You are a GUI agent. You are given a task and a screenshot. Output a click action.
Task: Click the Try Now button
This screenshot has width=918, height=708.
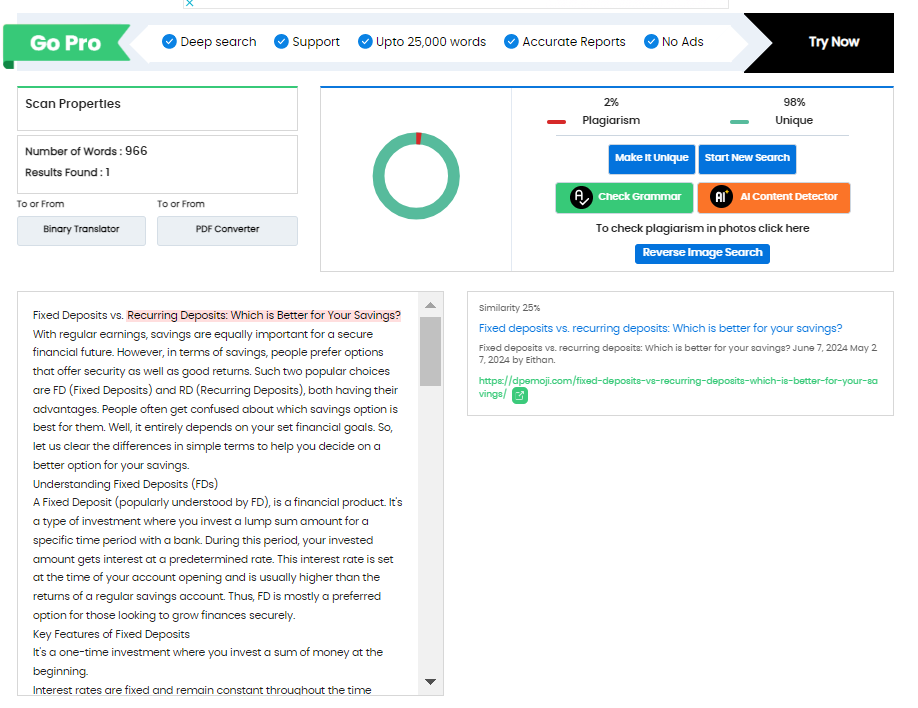(x=833, y=42)
